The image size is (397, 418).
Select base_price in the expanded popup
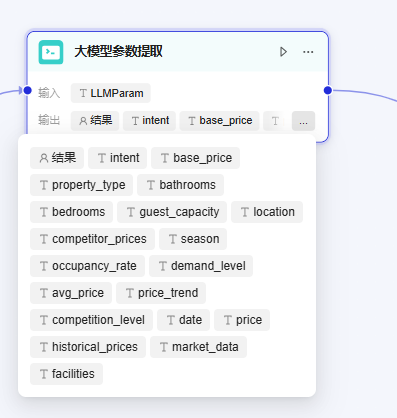tap(195, 158)
